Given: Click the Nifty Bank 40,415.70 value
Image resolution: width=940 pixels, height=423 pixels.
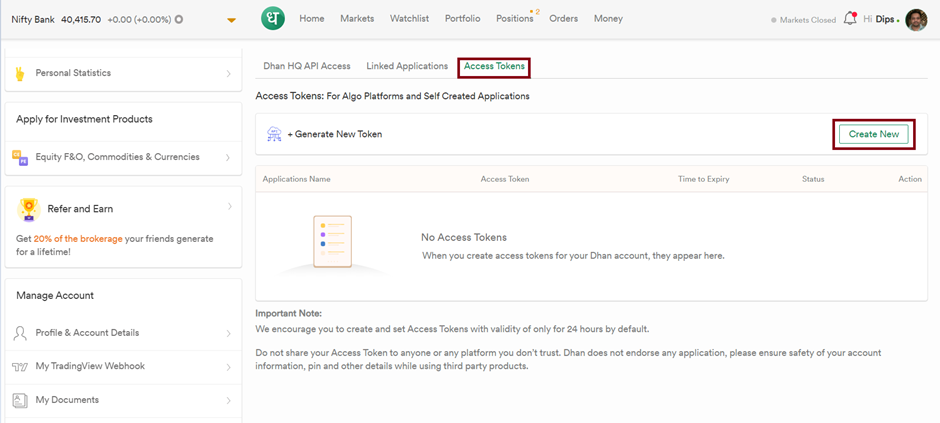Looking at the screenshot, I should click(x=81, y=19).
